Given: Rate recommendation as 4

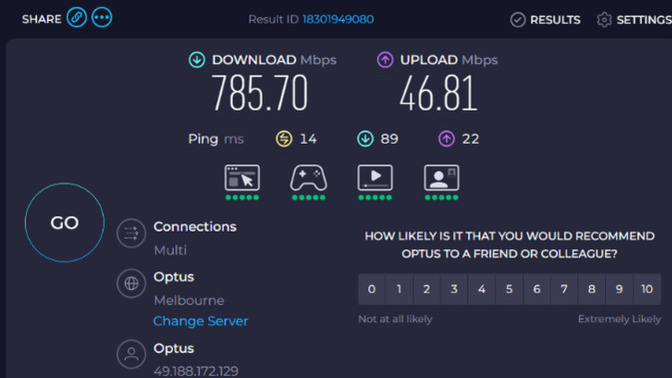Looking at the screenshot, I should (482, 289).
